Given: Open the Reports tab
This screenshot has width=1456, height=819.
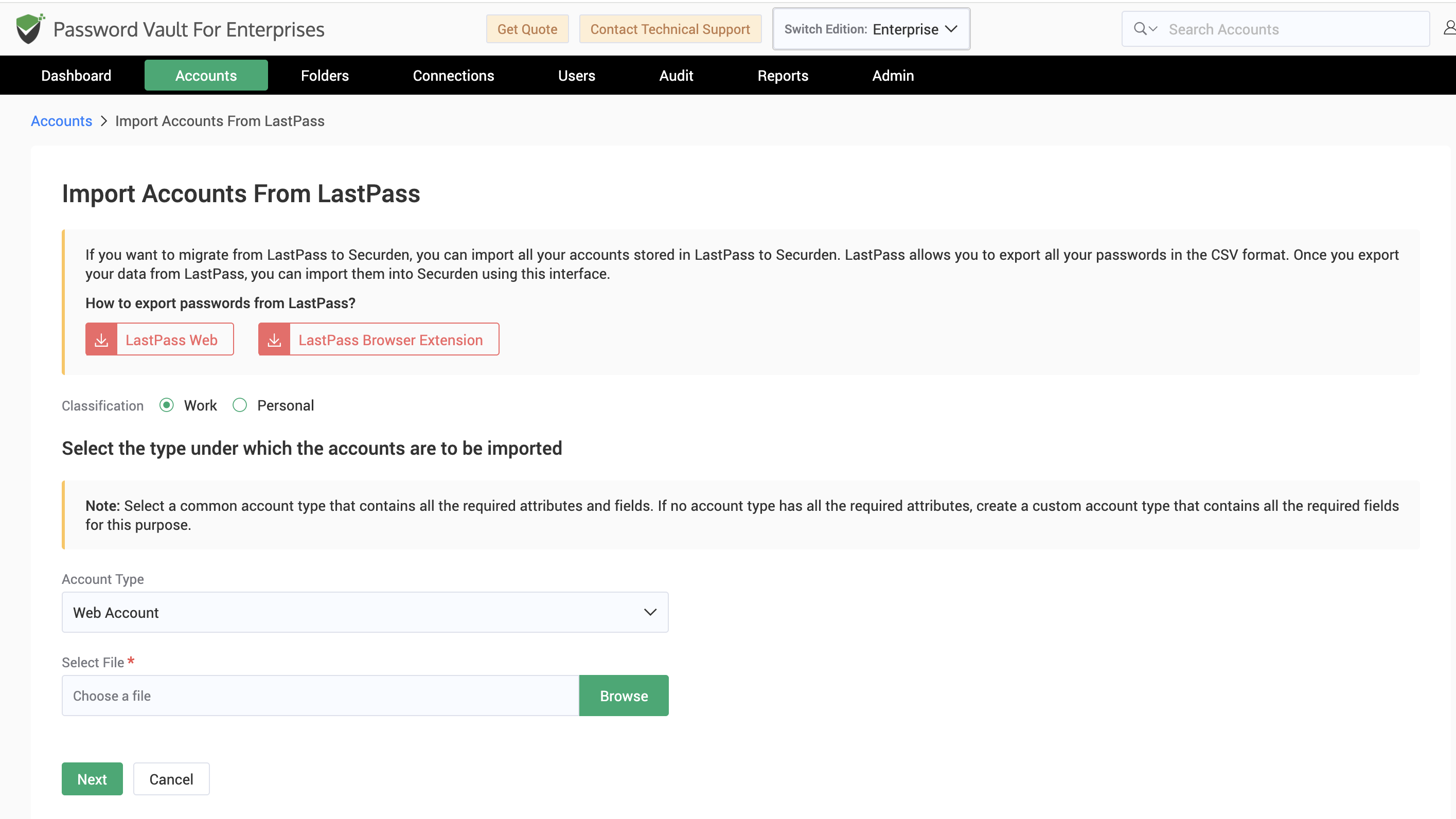Looking at the screenshot, I should [x=783, y=75].
